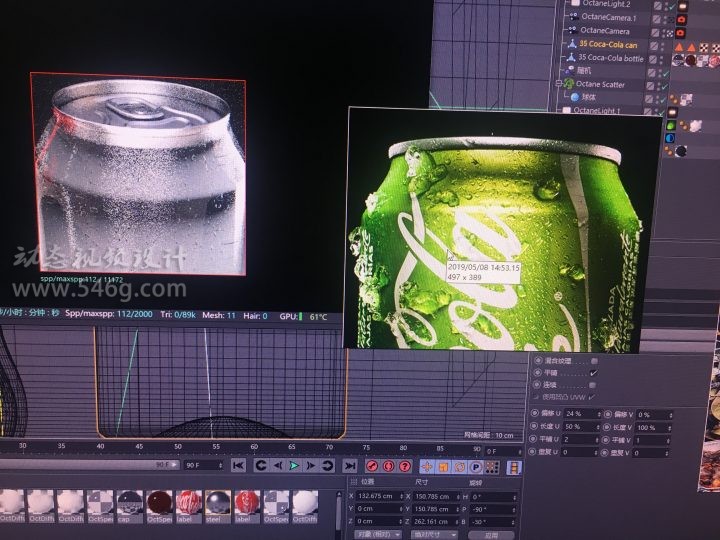Click the OctaneLight.1 light tag icon

[672, 112]
